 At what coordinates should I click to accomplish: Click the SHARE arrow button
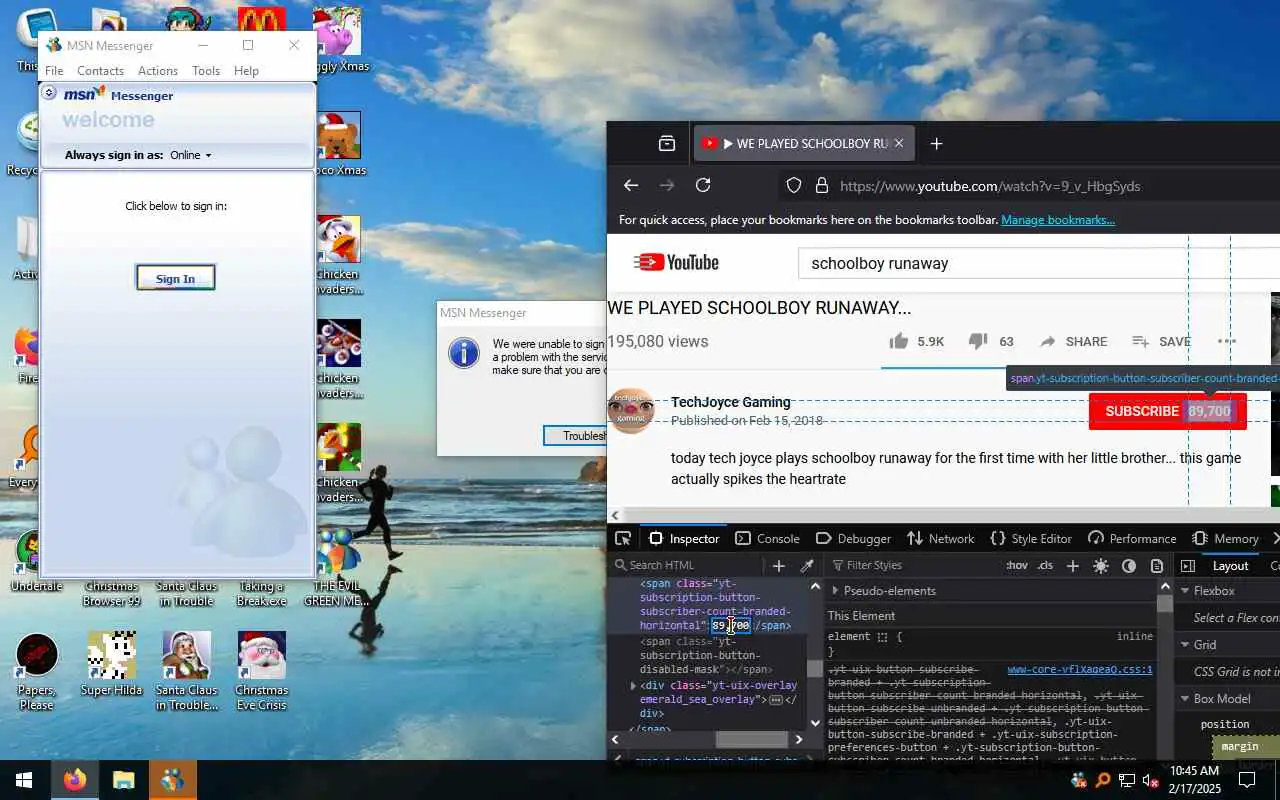[x=1074, y=341]
